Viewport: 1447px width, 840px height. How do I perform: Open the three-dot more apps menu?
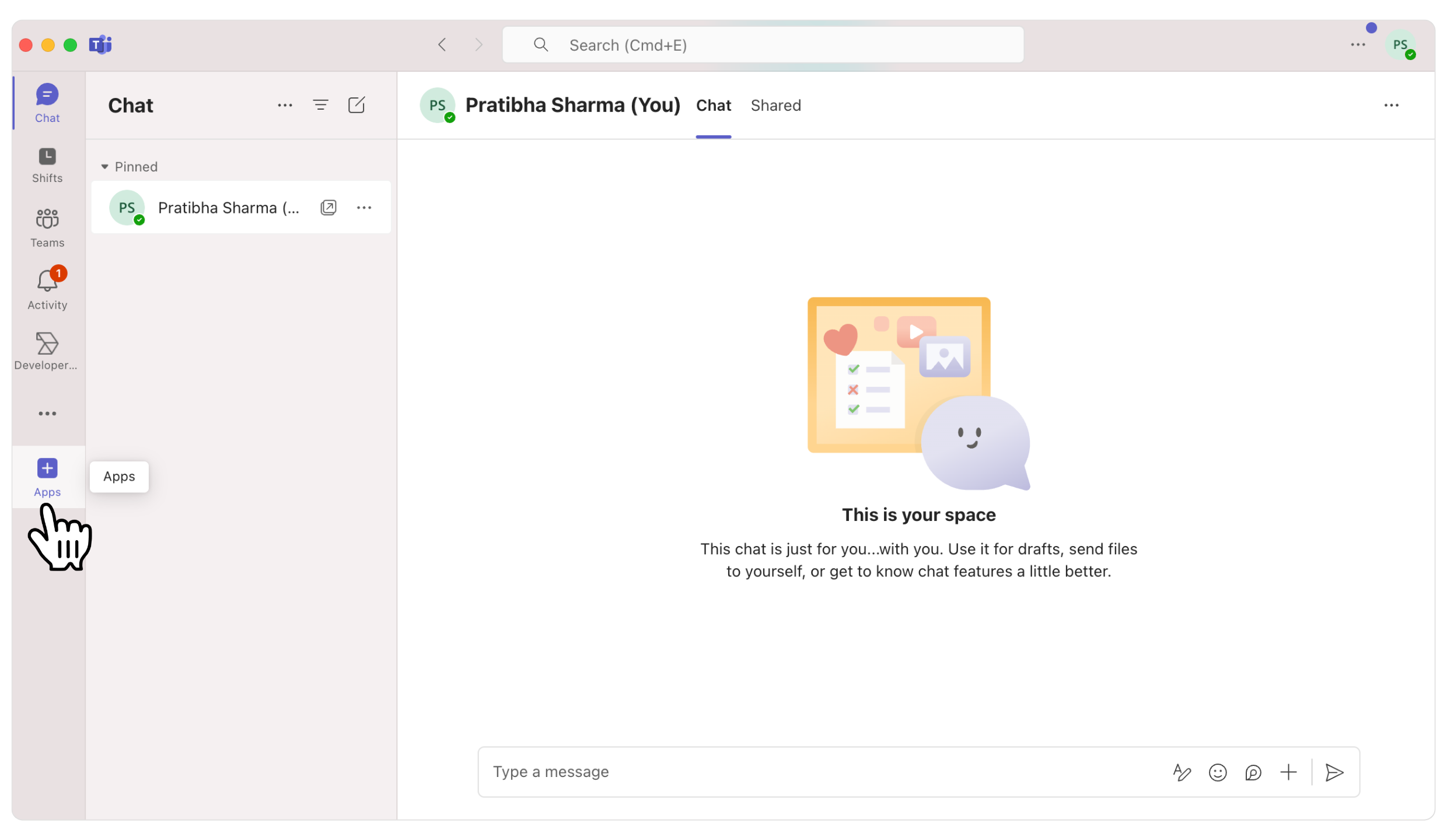tap(47, 413)
